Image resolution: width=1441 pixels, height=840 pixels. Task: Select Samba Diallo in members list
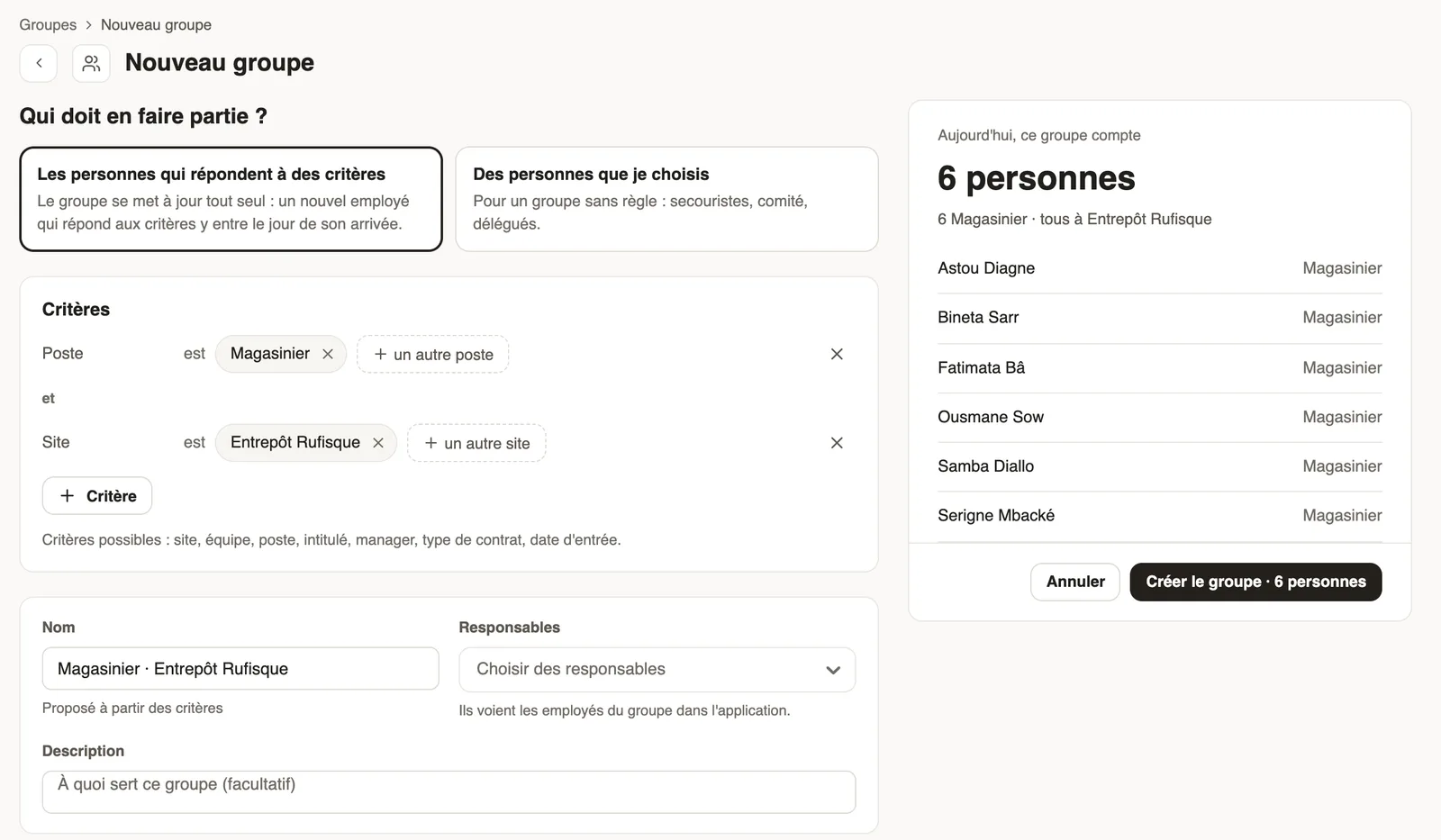(1160, 466)
